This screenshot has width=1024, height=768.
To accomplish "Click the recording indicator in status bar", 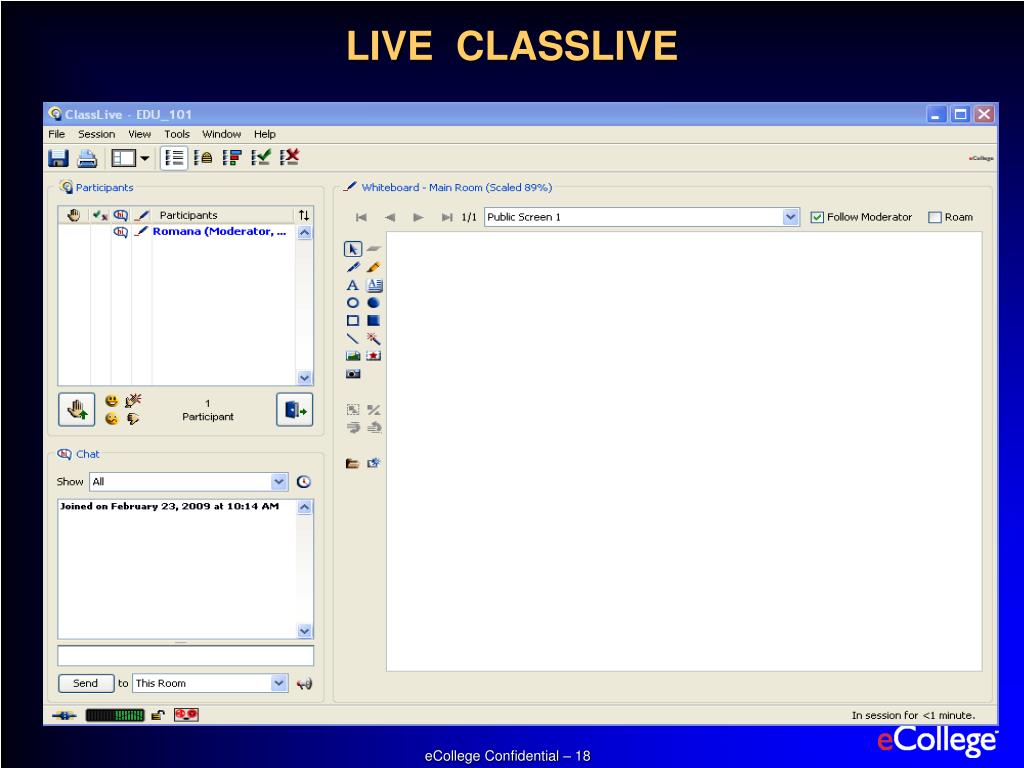I will click(x=186, y=715).
